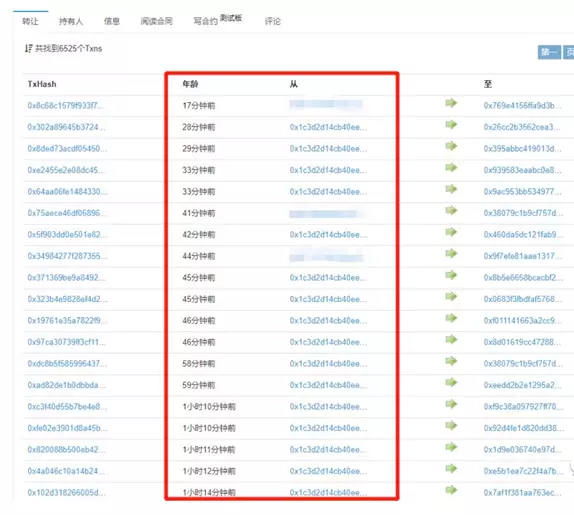Open recipient address 0x9ac953bb534977
Viewport: 574px width, 515px height.
(523, 191)
